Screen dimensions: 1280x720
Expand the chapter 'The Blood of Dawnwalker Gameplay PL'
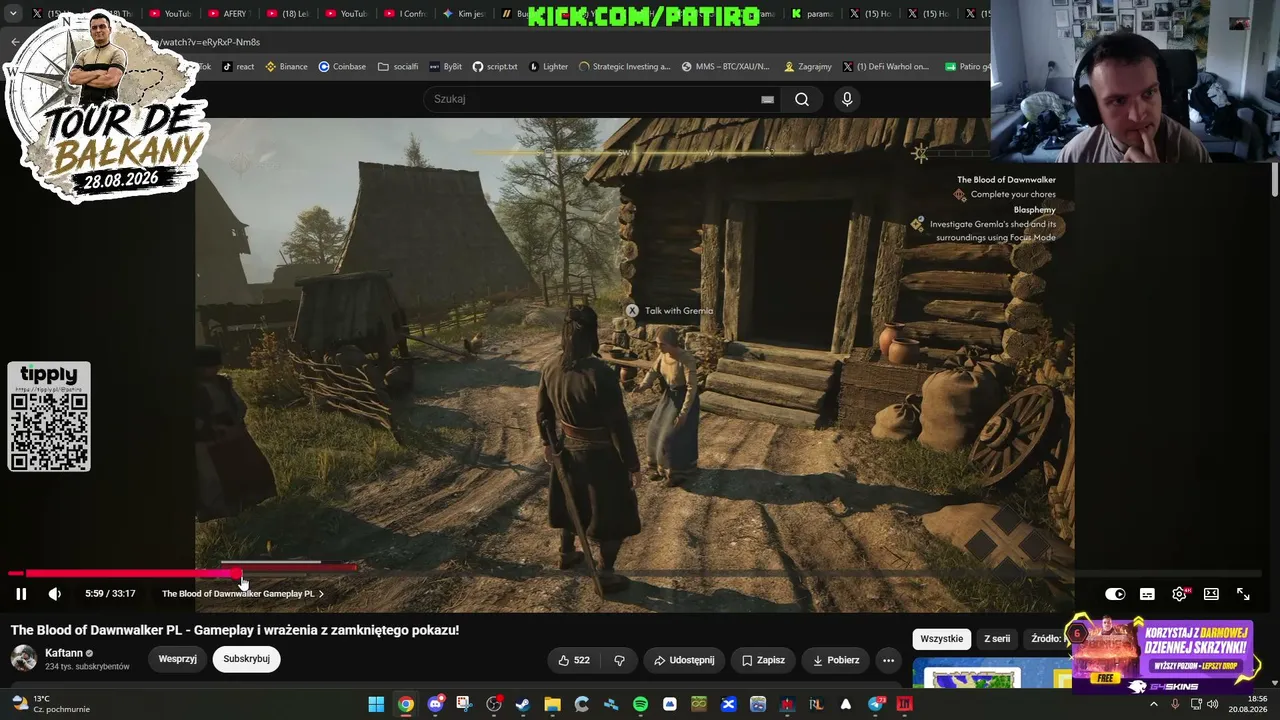tap(243, 594)
